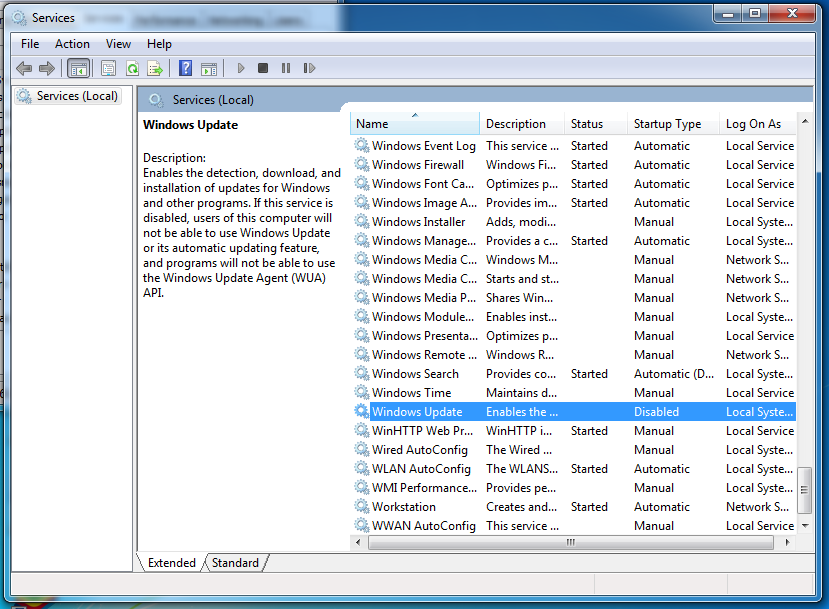Sort by the Startup Type column header
The image size is (829, 609).
pyautogui.click(x=674, y=124)
